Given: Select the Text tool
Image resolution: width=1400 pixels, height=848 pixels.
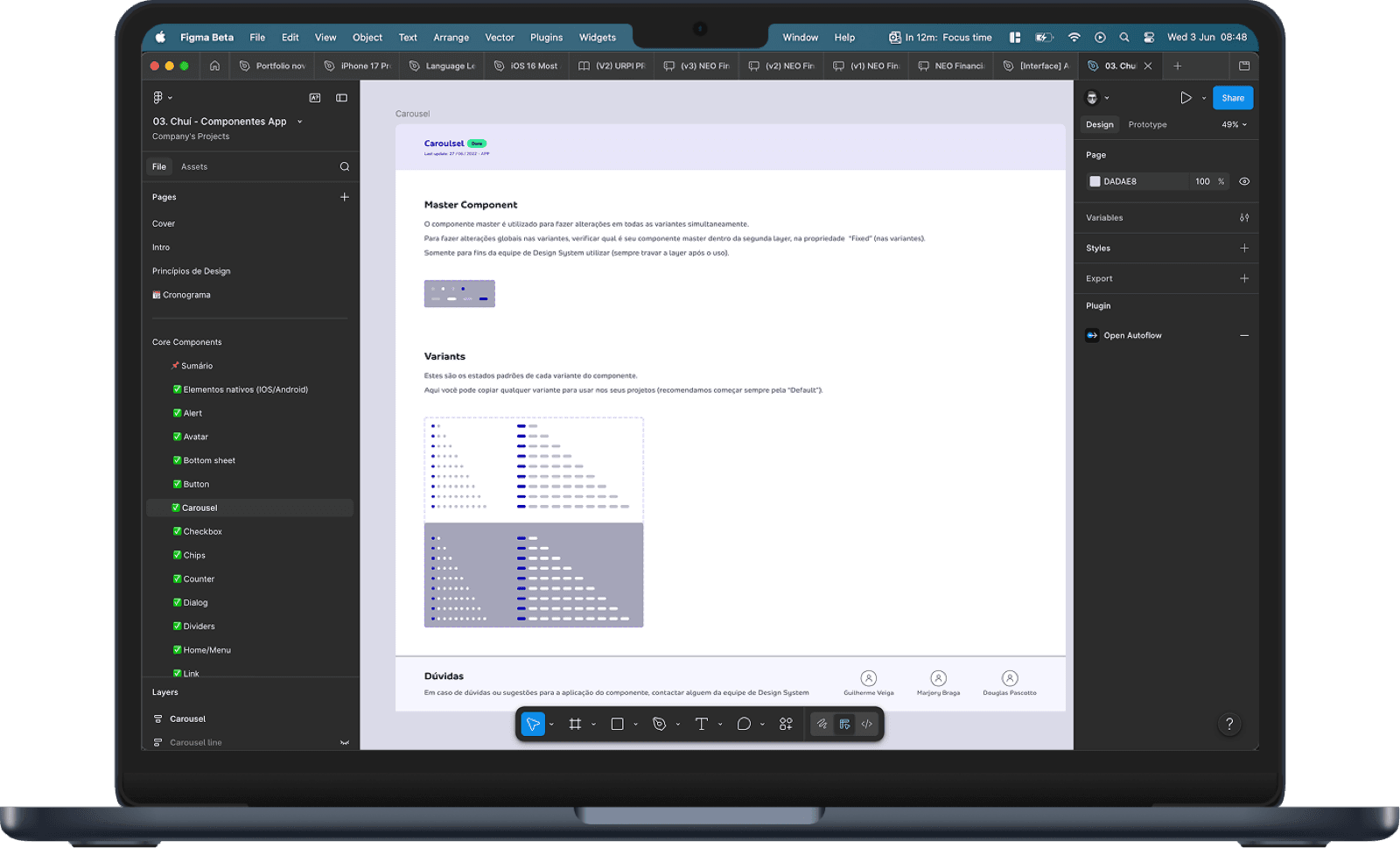Looking at the screenshot, I should click(702, 724).
